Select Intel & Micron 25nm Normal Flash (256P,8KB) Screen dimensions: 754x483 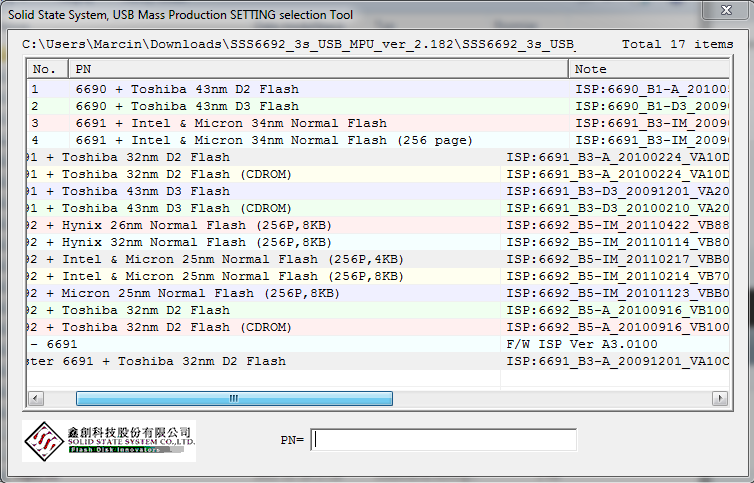click(x=378, y=276)
